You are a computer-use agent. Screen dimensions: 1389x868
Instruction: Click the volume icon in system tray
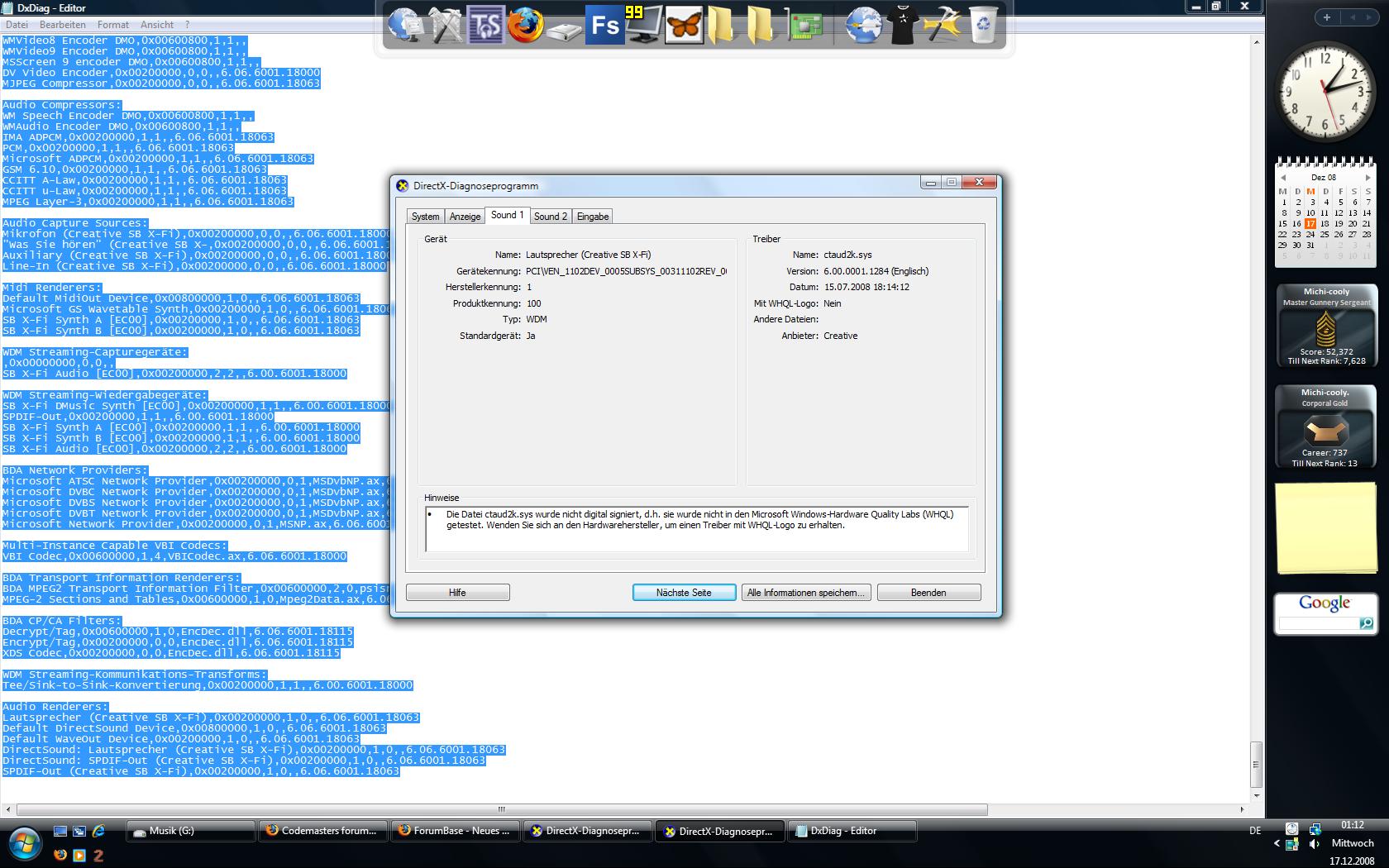[x=1315, y=844]
